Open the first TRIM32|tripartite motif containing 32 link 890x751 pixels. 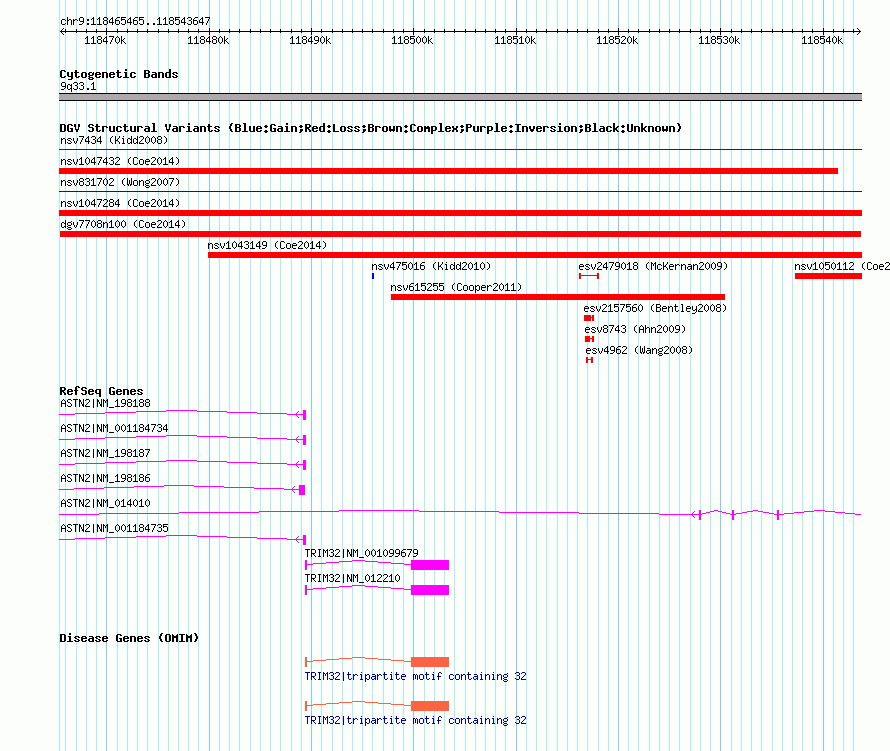[x=415, y=677]
